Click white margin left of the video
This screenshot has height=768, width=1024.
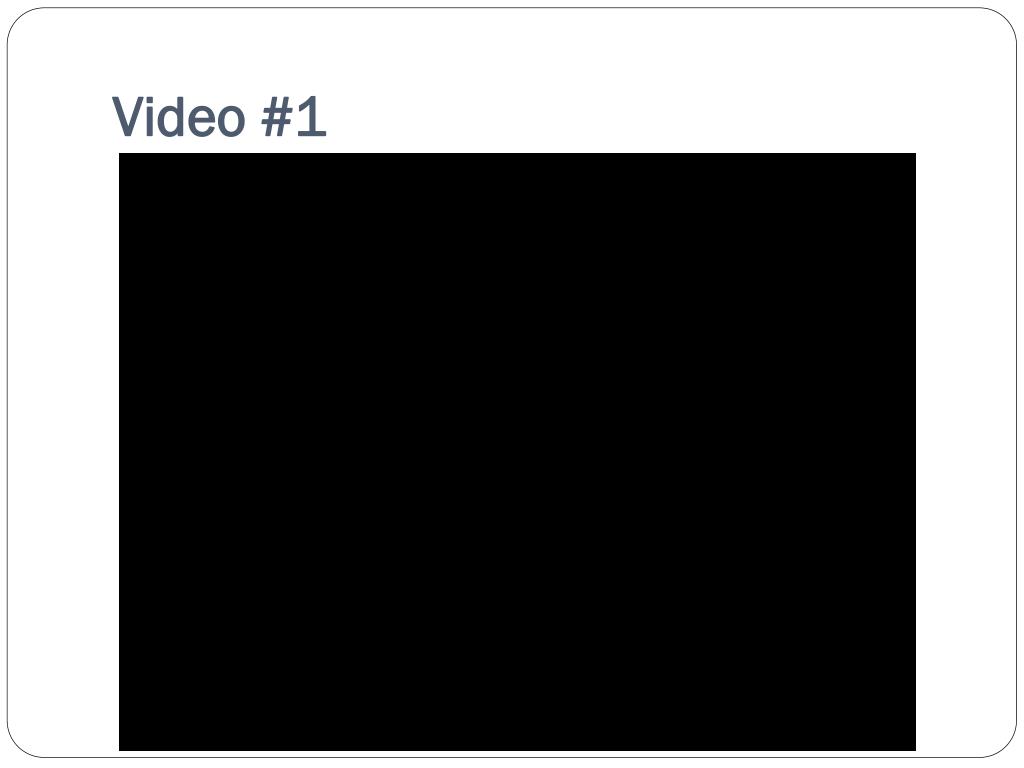(63, 452)
